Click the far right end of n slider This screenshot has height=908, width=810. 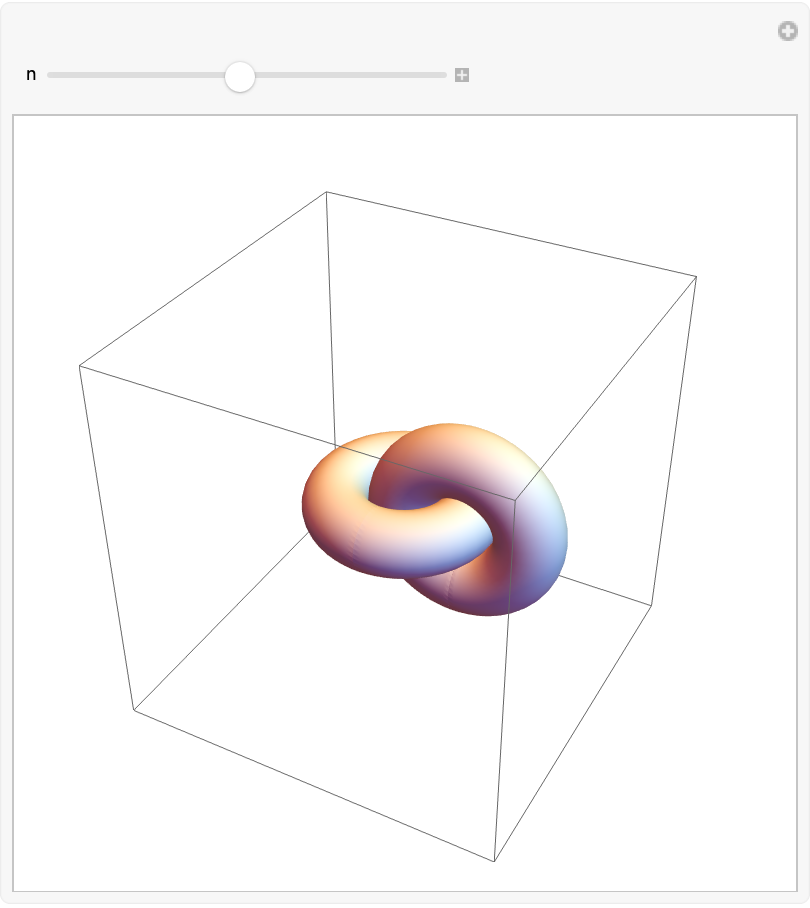click(x=444, y=75)
